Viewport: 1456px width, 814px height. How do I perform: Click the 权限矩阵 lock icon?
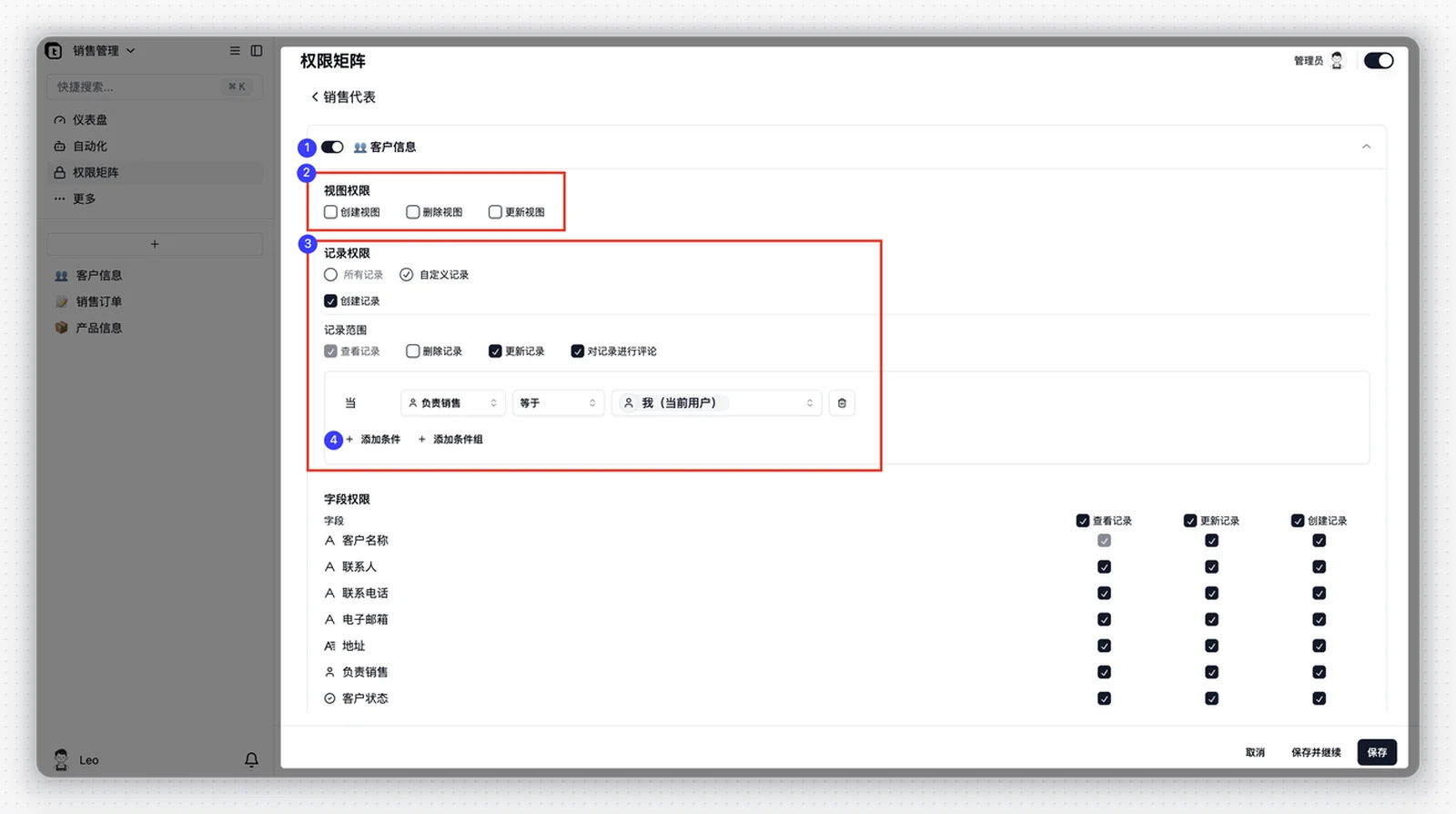pyautogui.click(x=60, y=173)
